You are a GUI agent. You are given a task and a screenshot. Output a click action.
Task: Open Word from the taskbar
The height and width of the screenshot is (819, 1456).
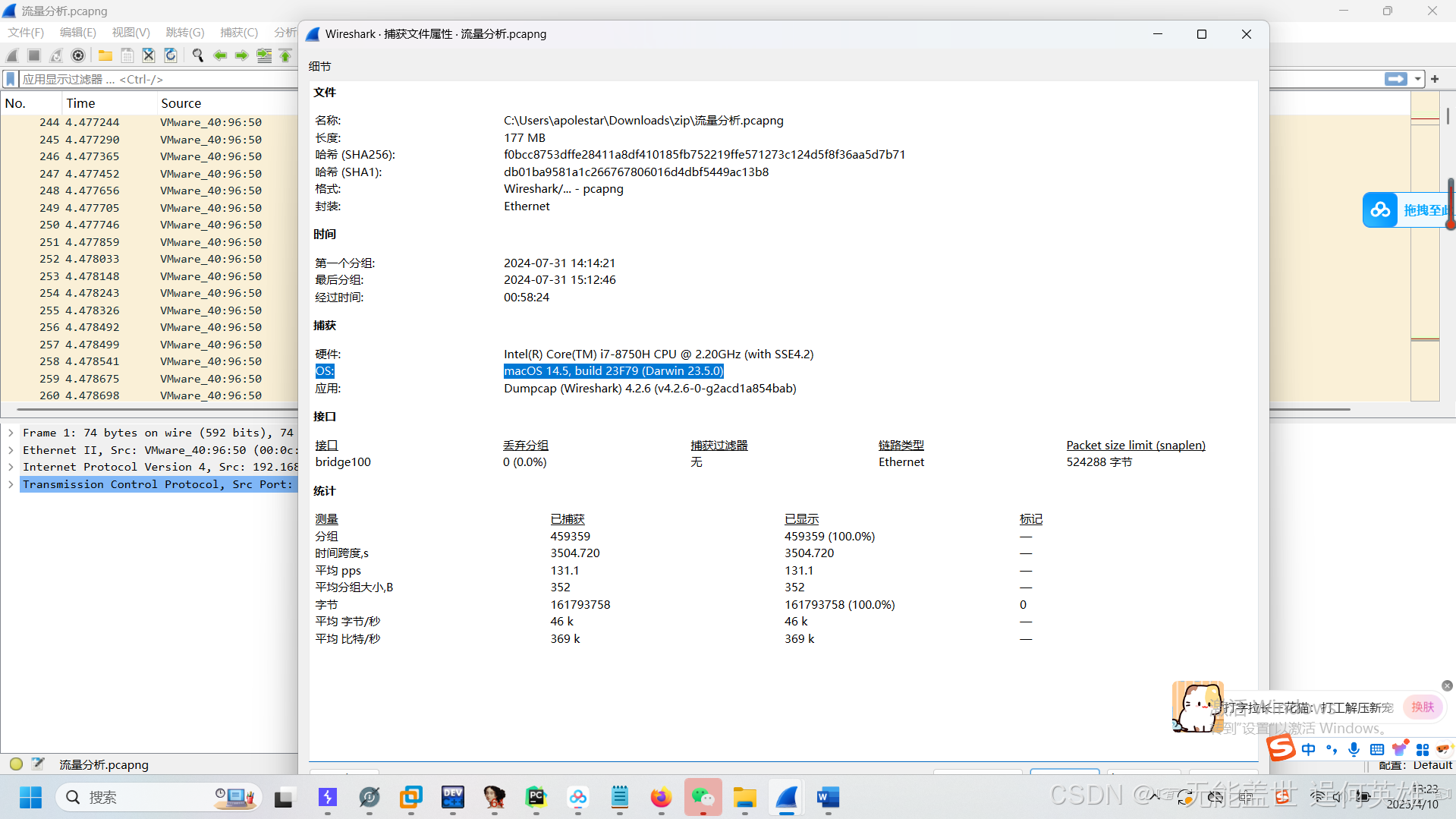point(828,797)
